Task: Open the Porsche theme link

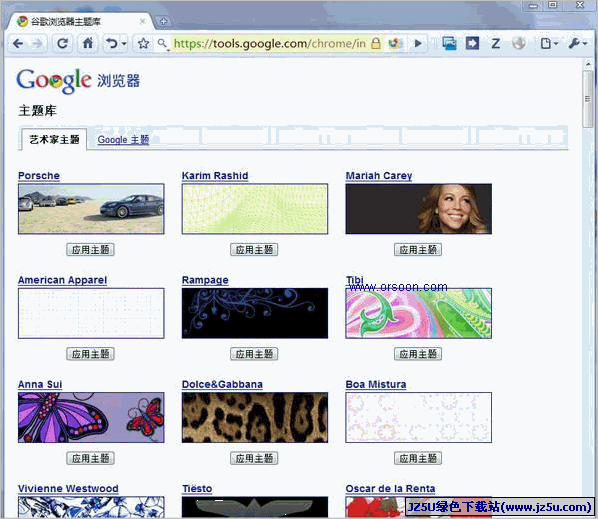Action: click(x=39, y=176)
